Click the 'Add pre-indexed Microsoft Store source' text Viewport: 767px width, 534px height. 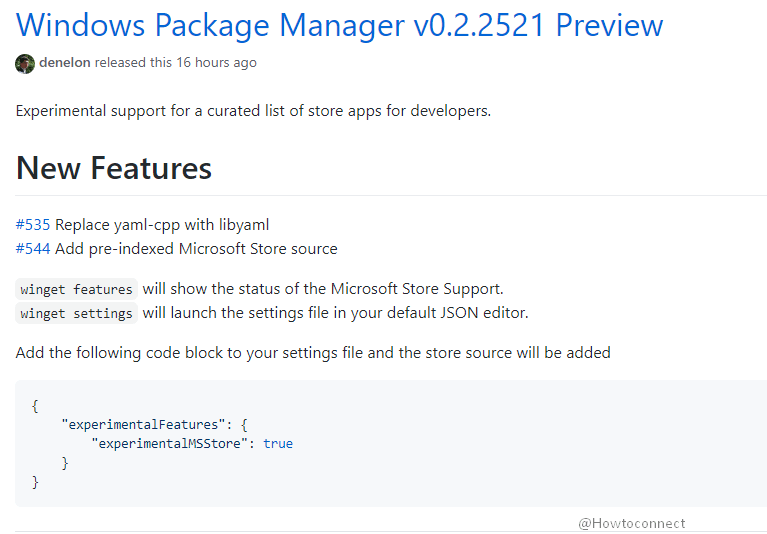click(196, 249)
